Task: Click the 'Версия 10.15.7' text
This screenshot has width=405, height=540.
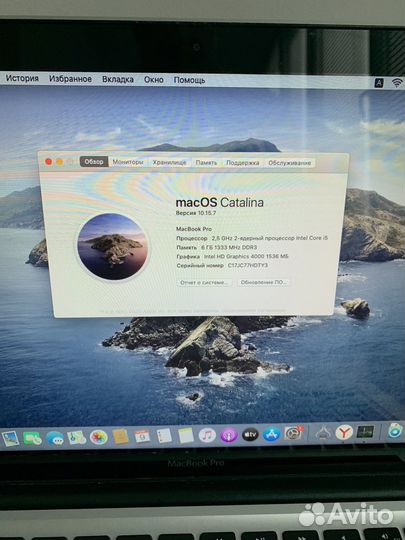Action: click(x=196, y=213)
